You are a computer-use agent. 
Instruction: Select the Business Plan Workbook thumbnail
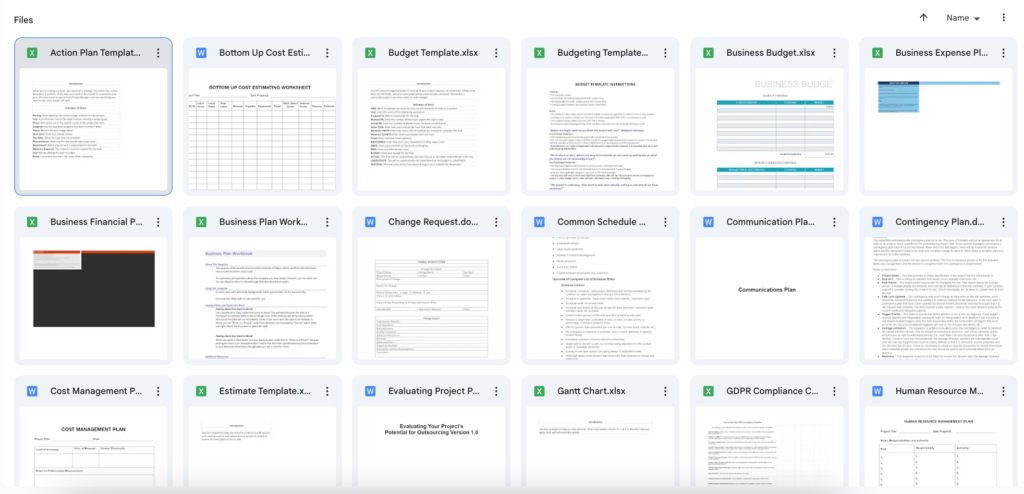coord(263,299)
